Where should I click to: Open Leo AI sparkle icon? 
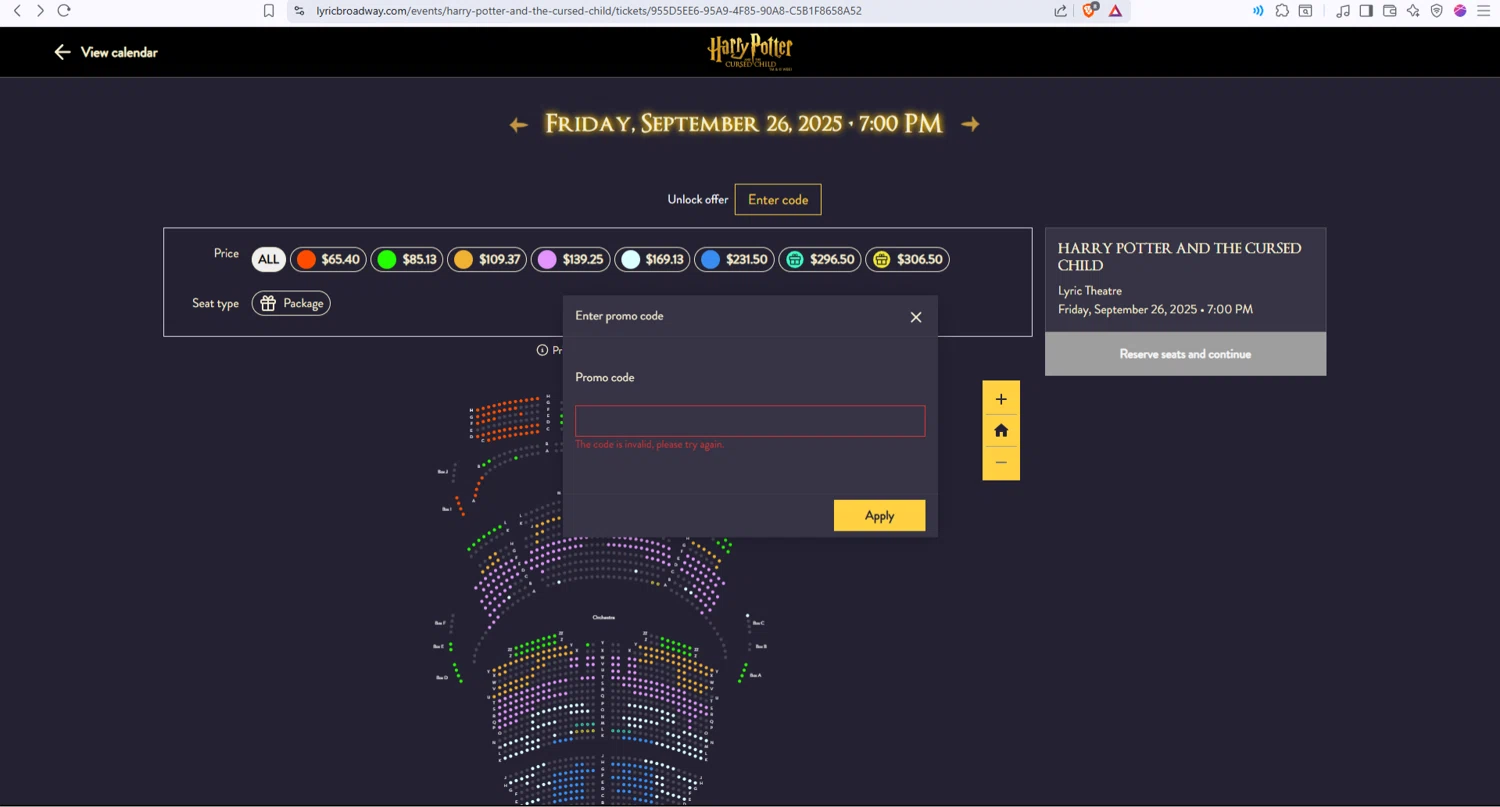point(1413,11)
